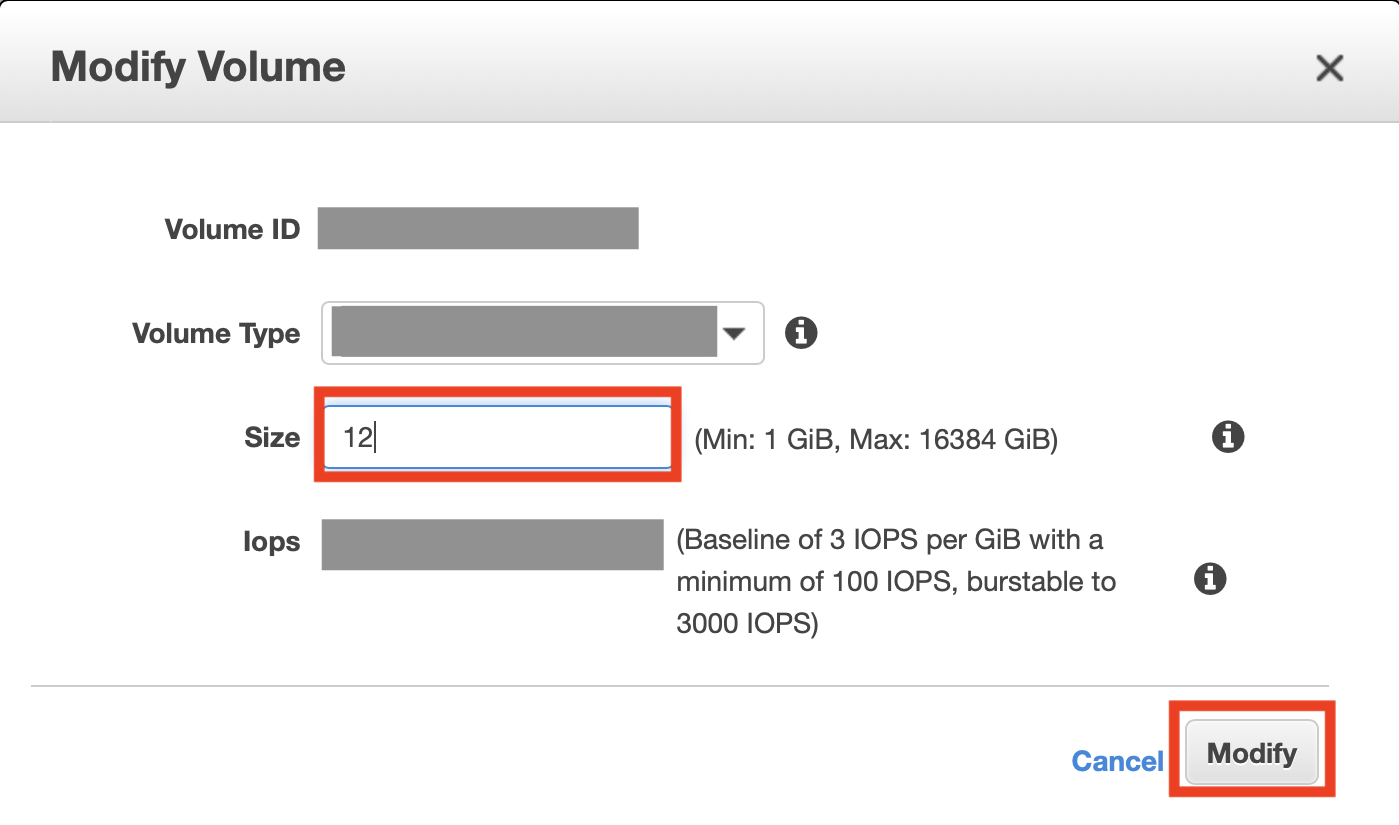Image resolution: width=1399 pixels, height=825 pixels.
Task: Expand the Volume Type dropdown arrow
Action: (x=735, y=333)
